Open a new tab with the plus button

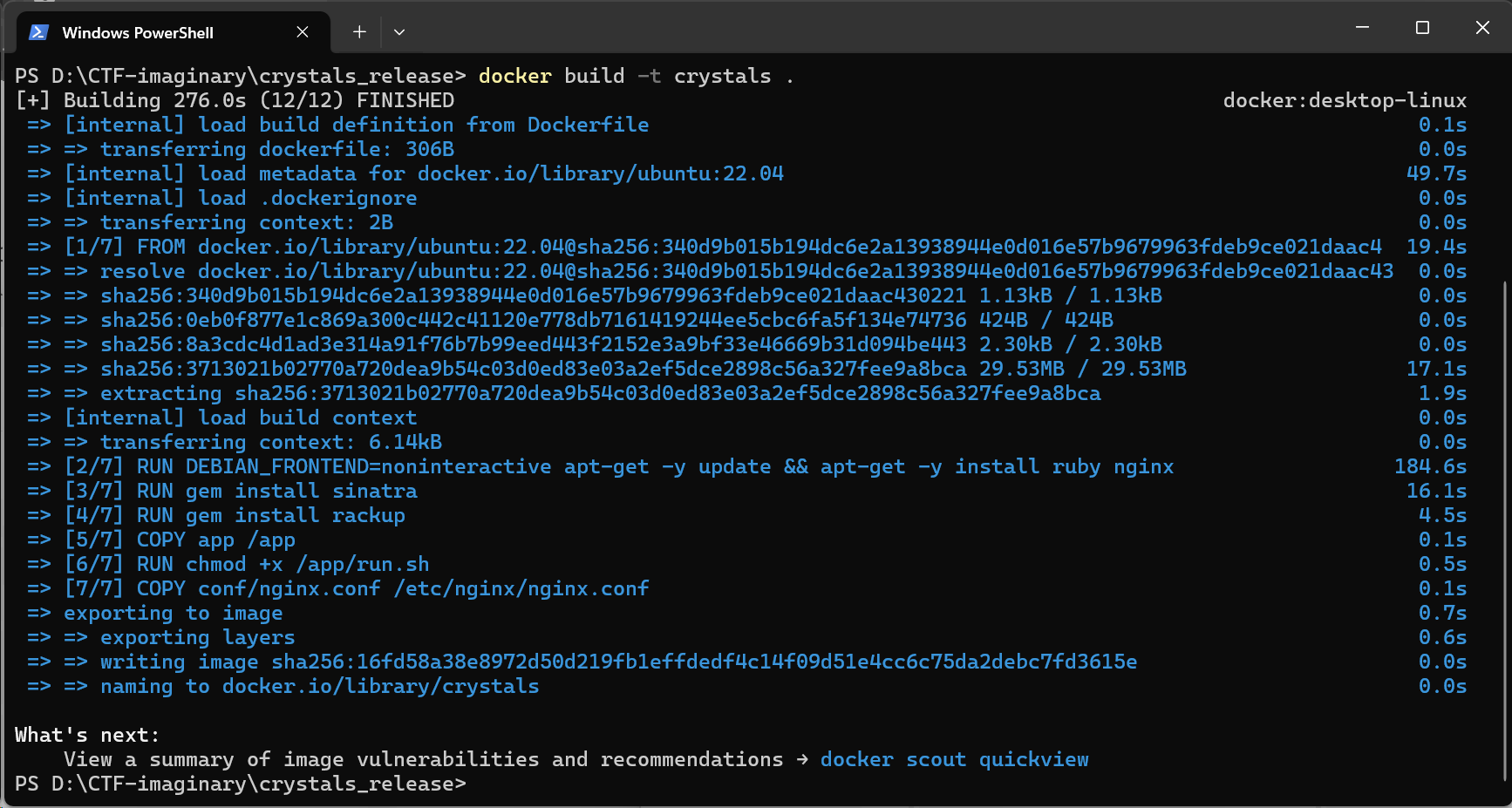359,32
